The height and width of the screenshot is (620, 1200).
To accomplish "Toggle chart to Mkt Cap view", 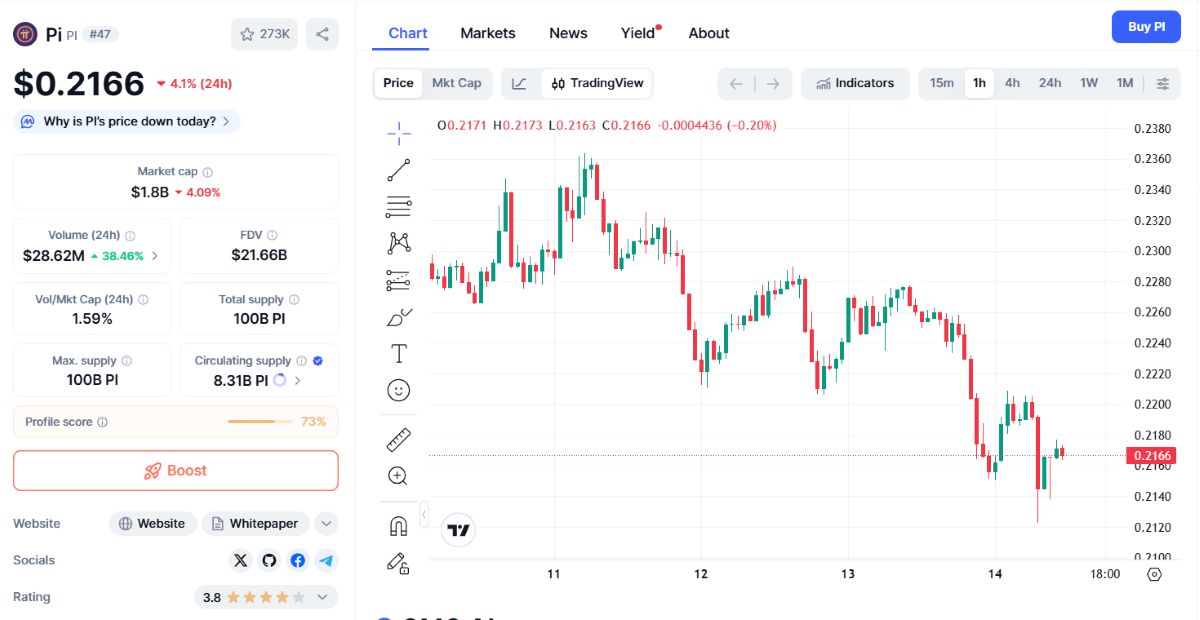I will click(x=456, y=83).
